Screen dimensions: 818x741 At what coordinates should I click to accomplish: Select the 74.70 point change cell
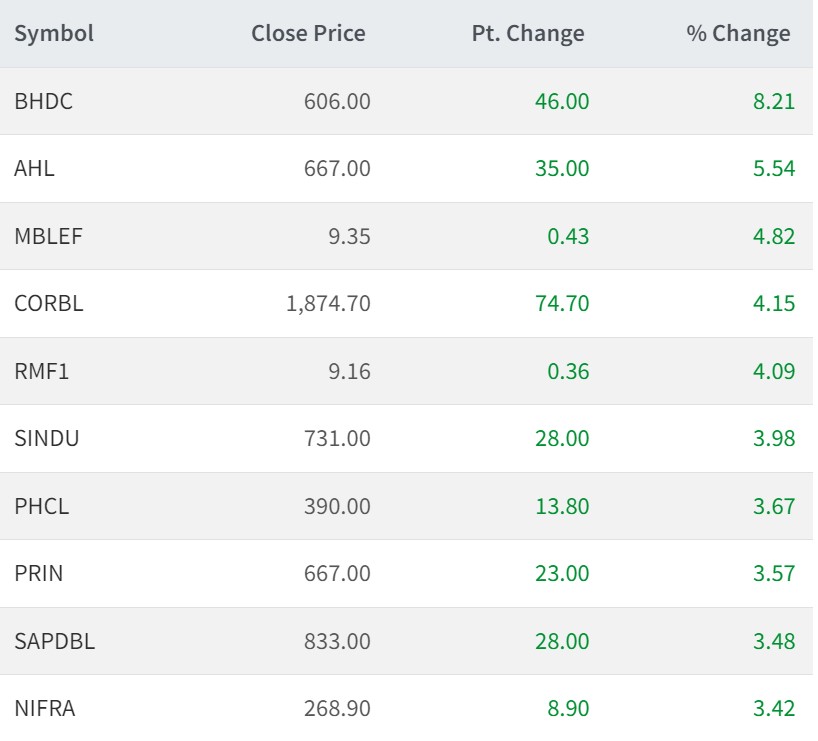pyautogui.click(x=562, y=303)
